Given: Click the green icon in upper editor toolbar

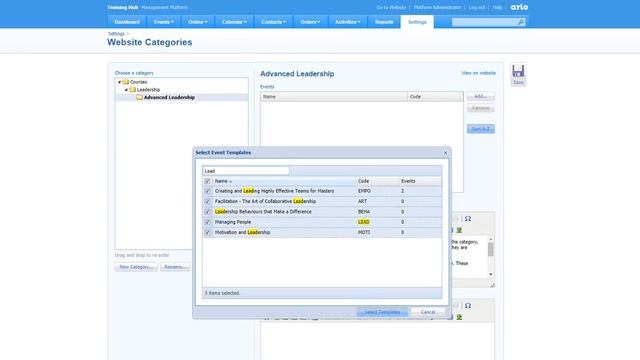Looking at the screenshot, I should [459, 230].
